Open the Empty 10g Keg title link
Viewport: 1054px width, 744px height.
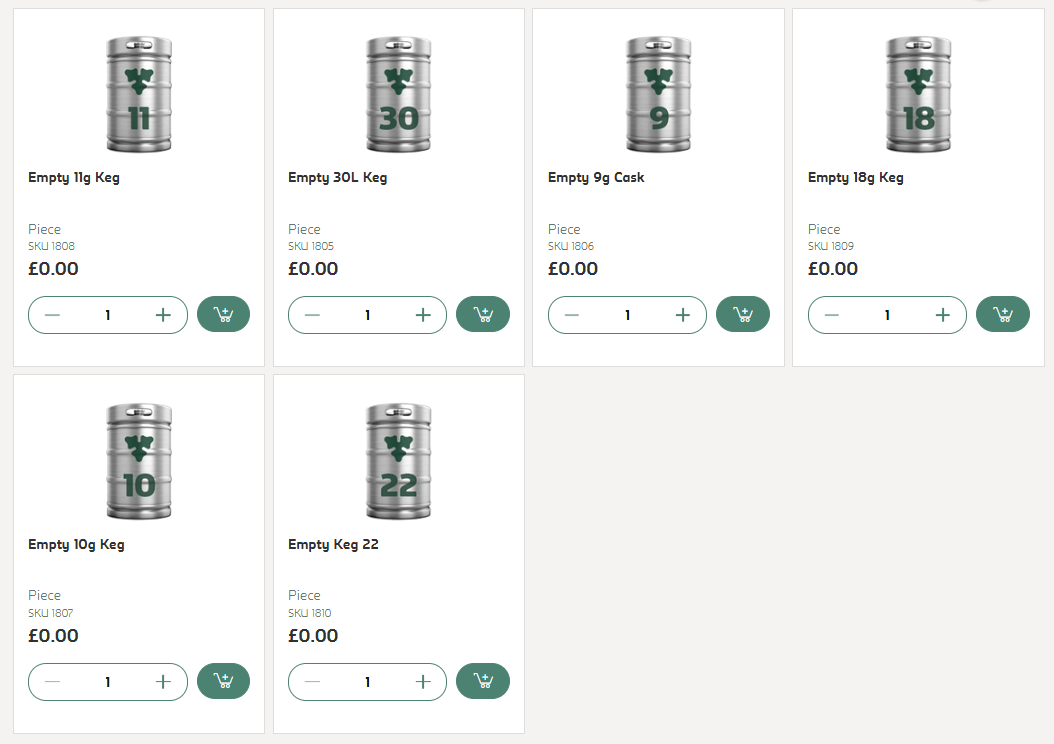[76, 545]
